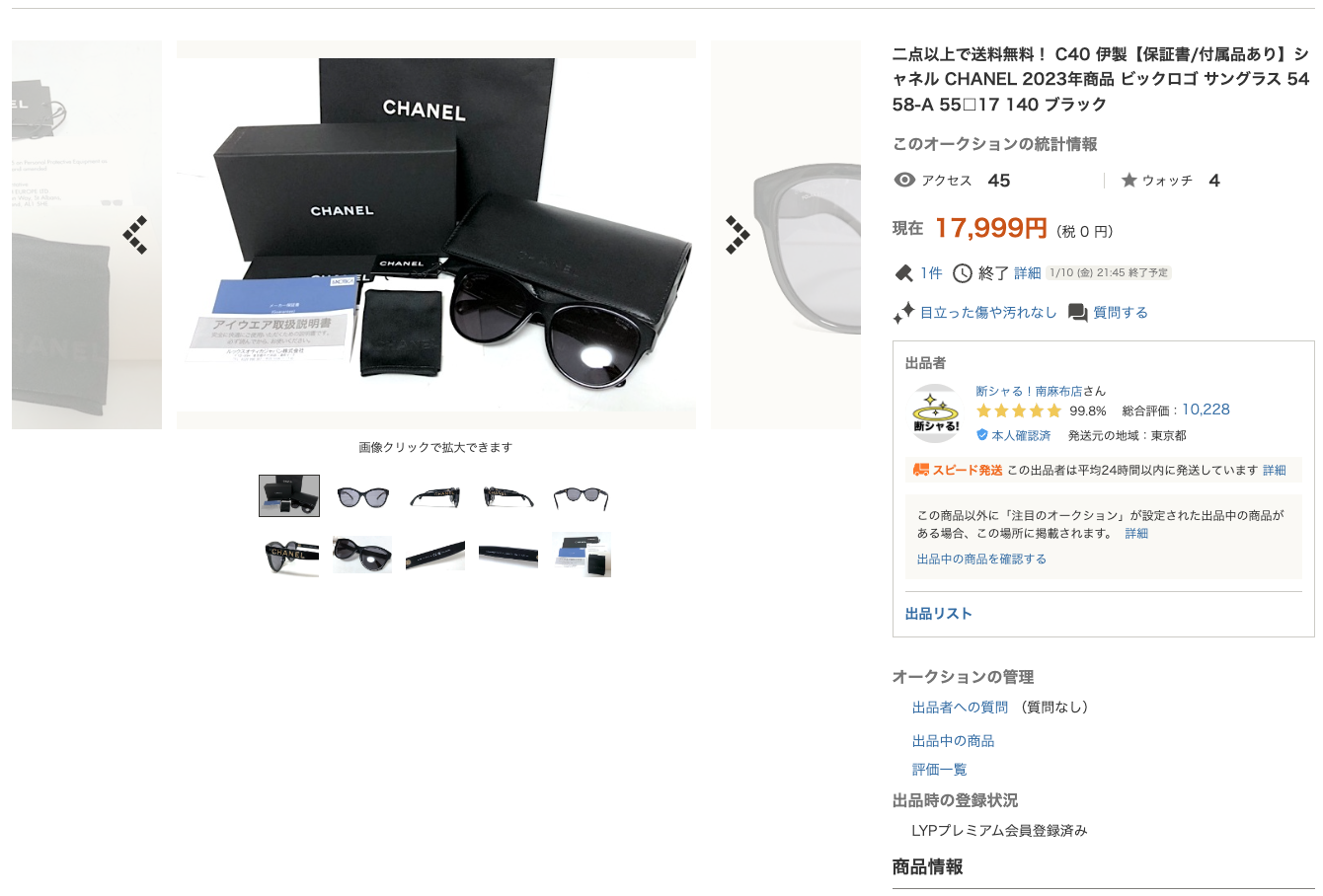This screenshot has width=1323, height=896.
Task: Click the speech bubble question icon
Action: [x=1078, y=313]
